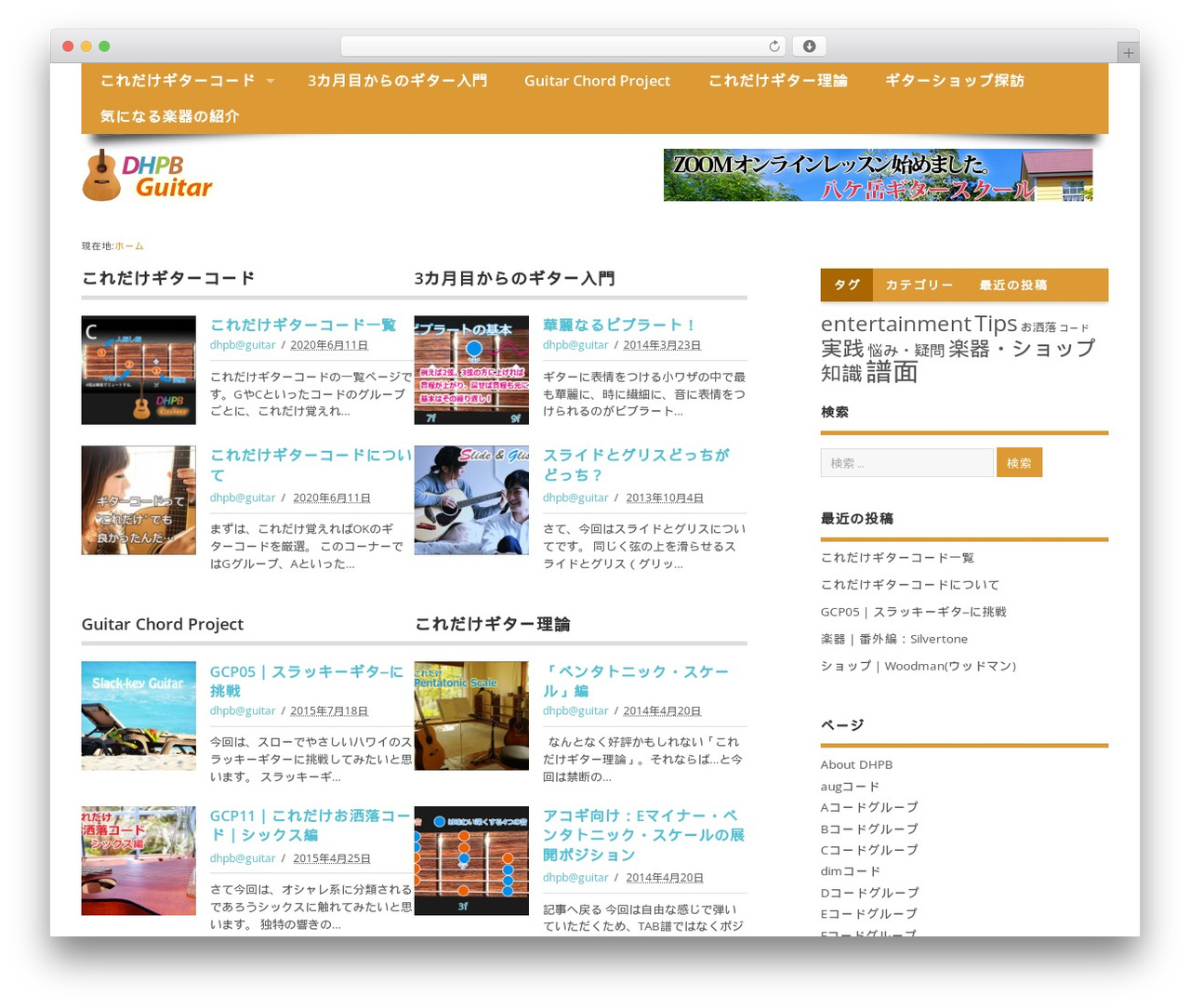This screenshot has height=1008, width=1190.
Task: Open the Pentatonic Scale post thumbnail
Action: click(x=471, y=716)
